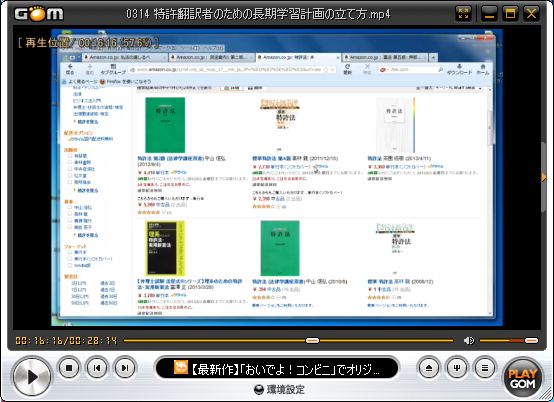Adjust the volume slider handle
This screenshot has height=402, width=554.
coord(531,341)
